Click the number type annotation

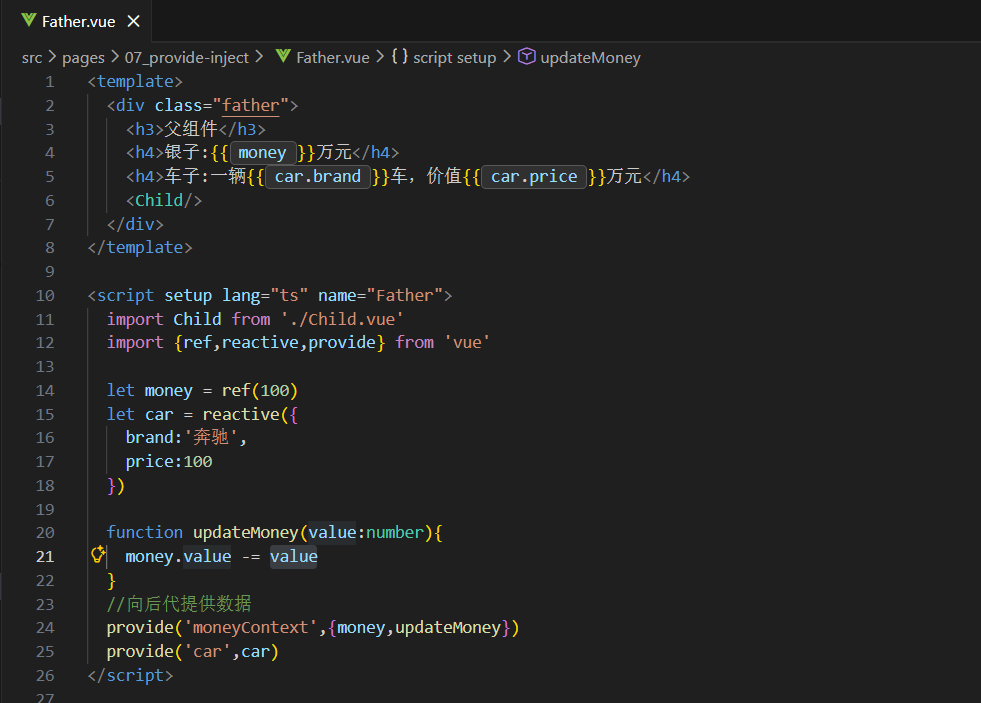pos(395,533)
